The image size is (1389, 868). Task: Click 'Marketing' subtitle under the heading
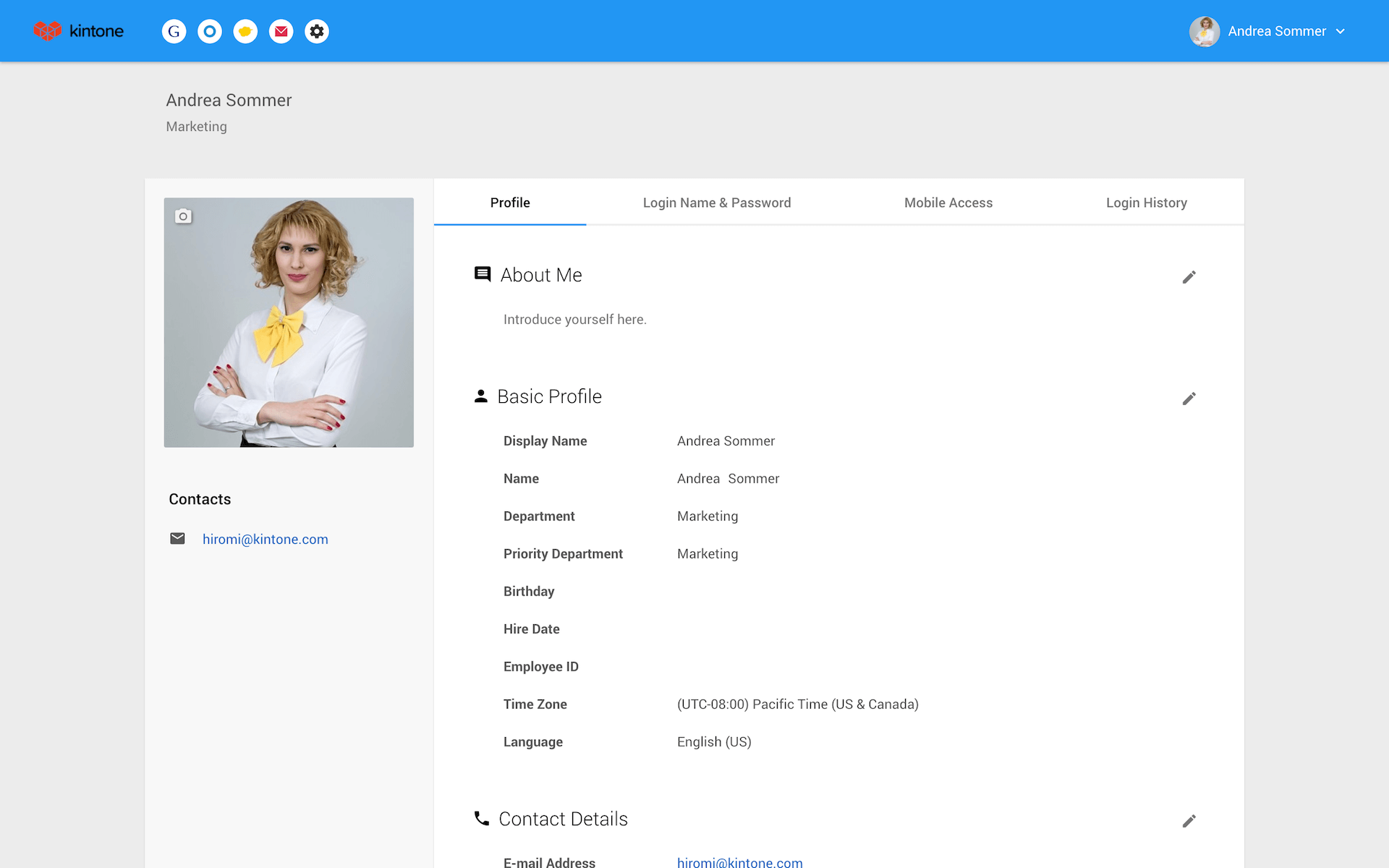(x=197, y=127)
